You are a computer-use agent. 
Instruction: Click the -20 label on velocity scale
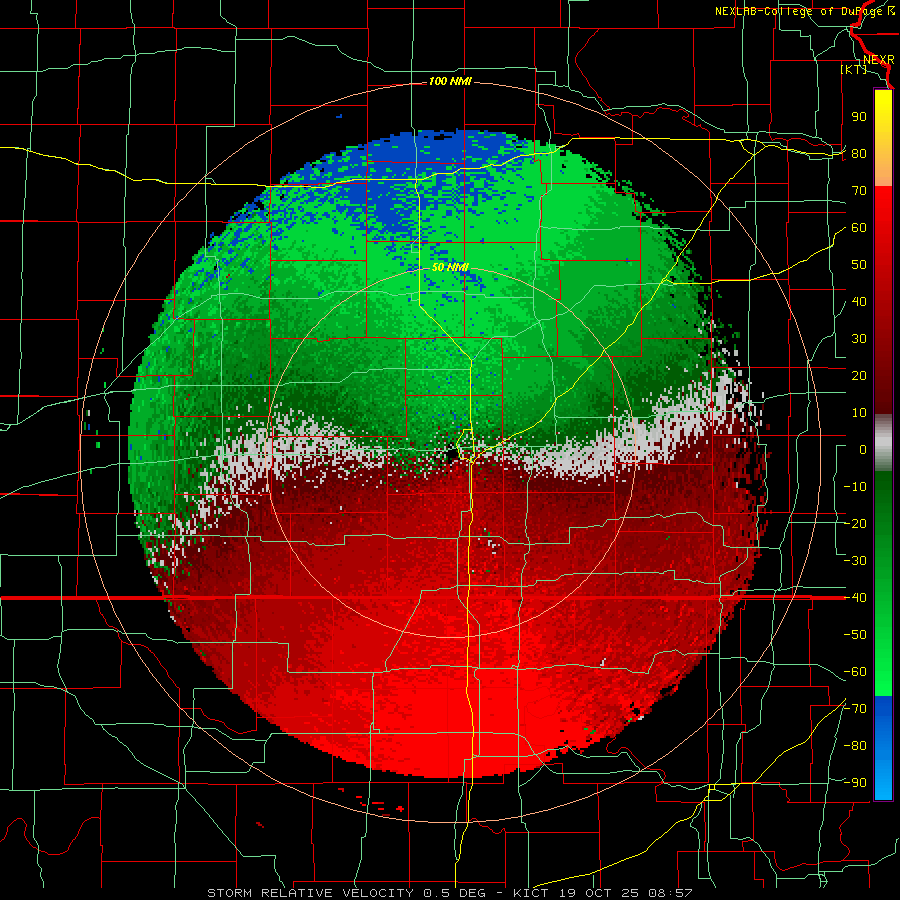[855, 523]
